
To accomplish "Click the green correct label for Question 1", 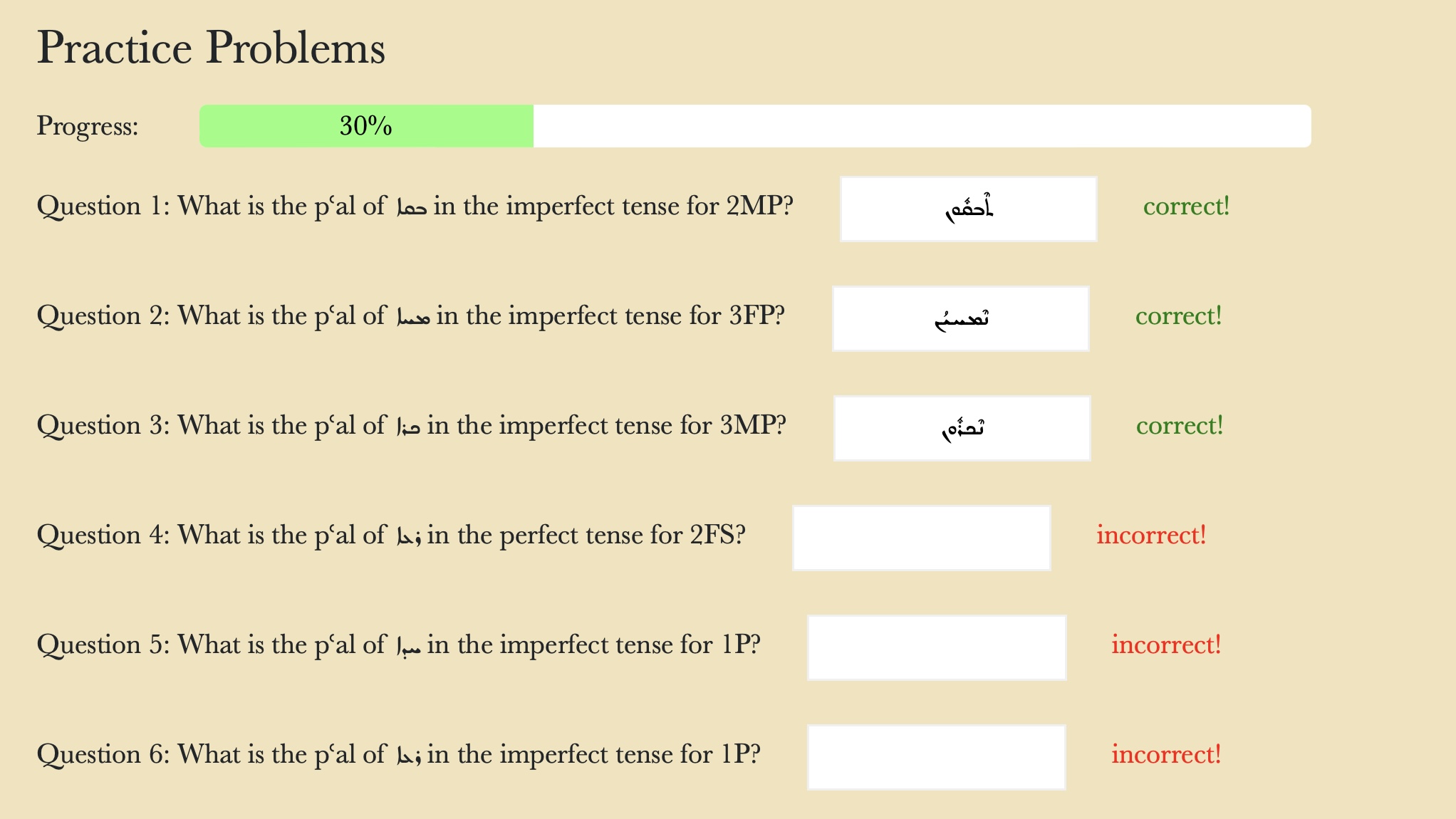I will coord(1186,207).
